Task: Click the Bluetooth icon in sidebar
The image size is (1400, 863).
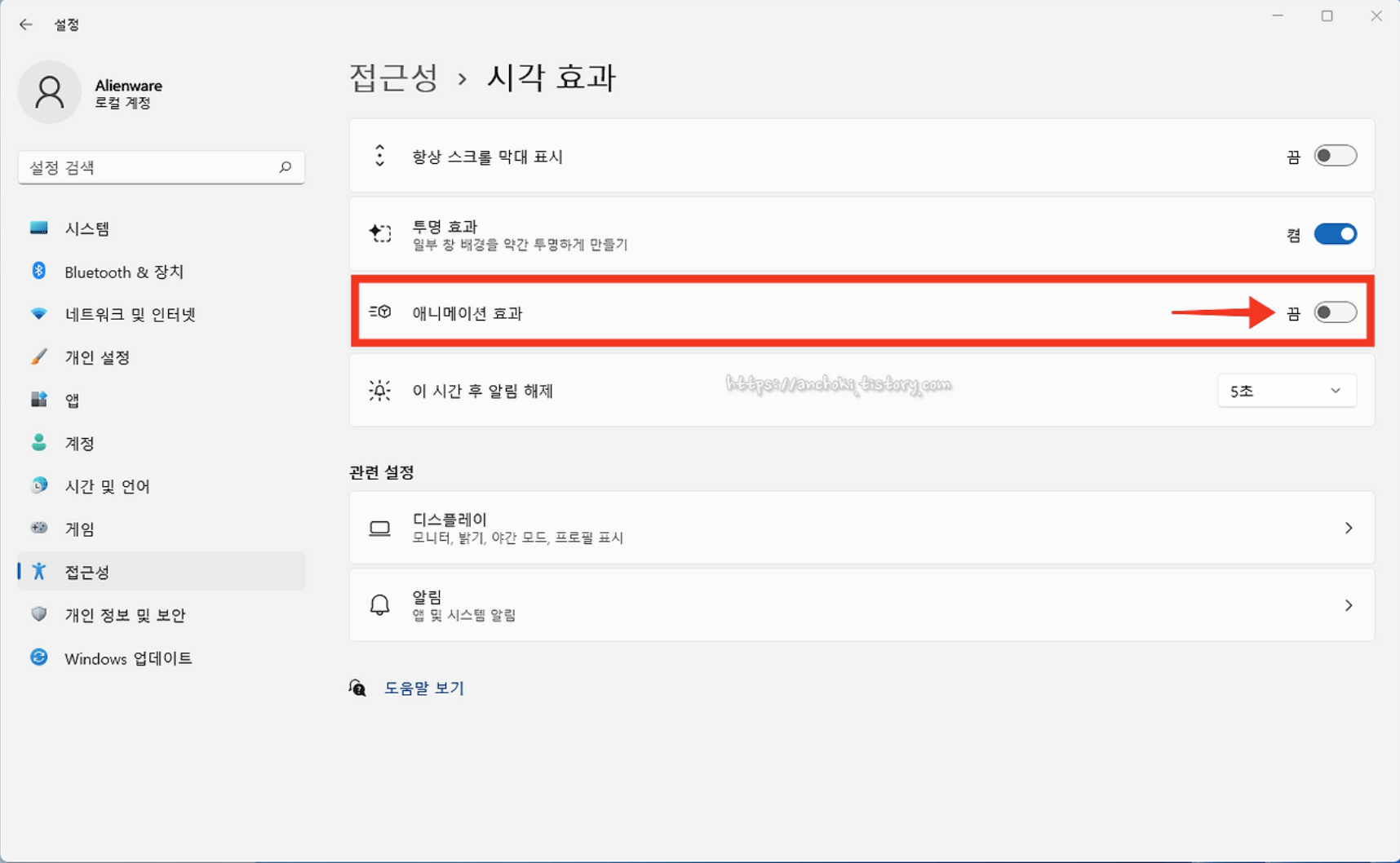Action: click(x=38, y=271)
